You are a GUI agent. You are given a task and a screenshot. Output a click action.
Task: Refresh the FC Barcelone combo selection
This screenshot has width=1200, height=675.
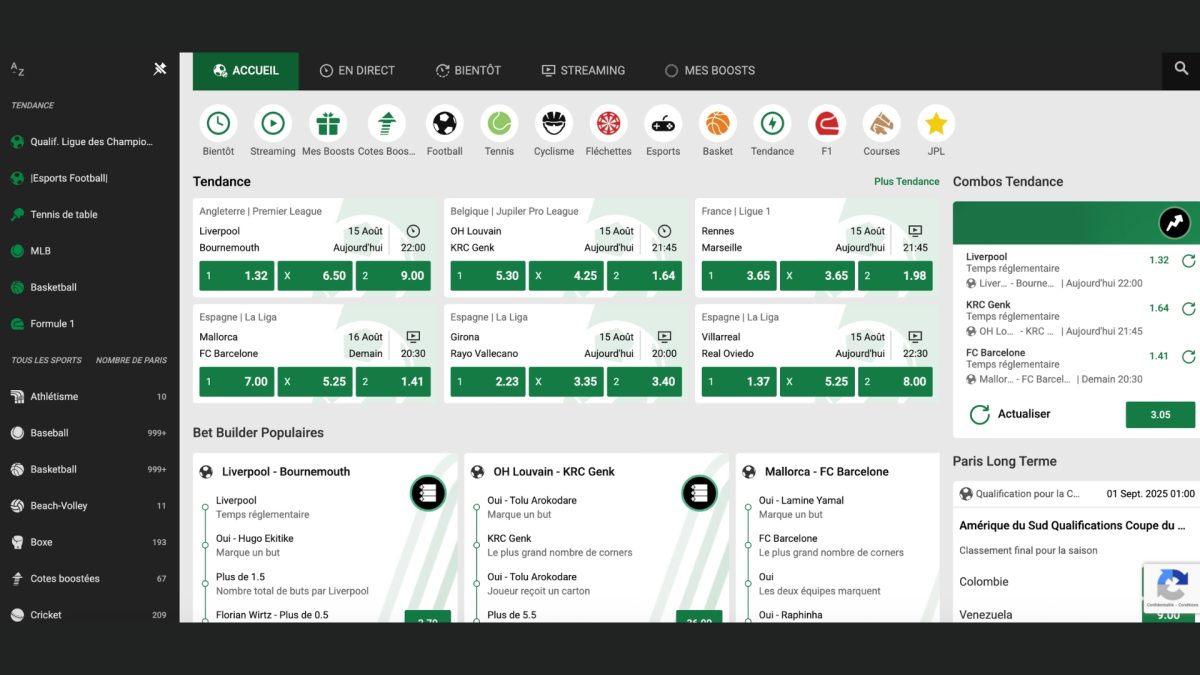pos(1188,357)
